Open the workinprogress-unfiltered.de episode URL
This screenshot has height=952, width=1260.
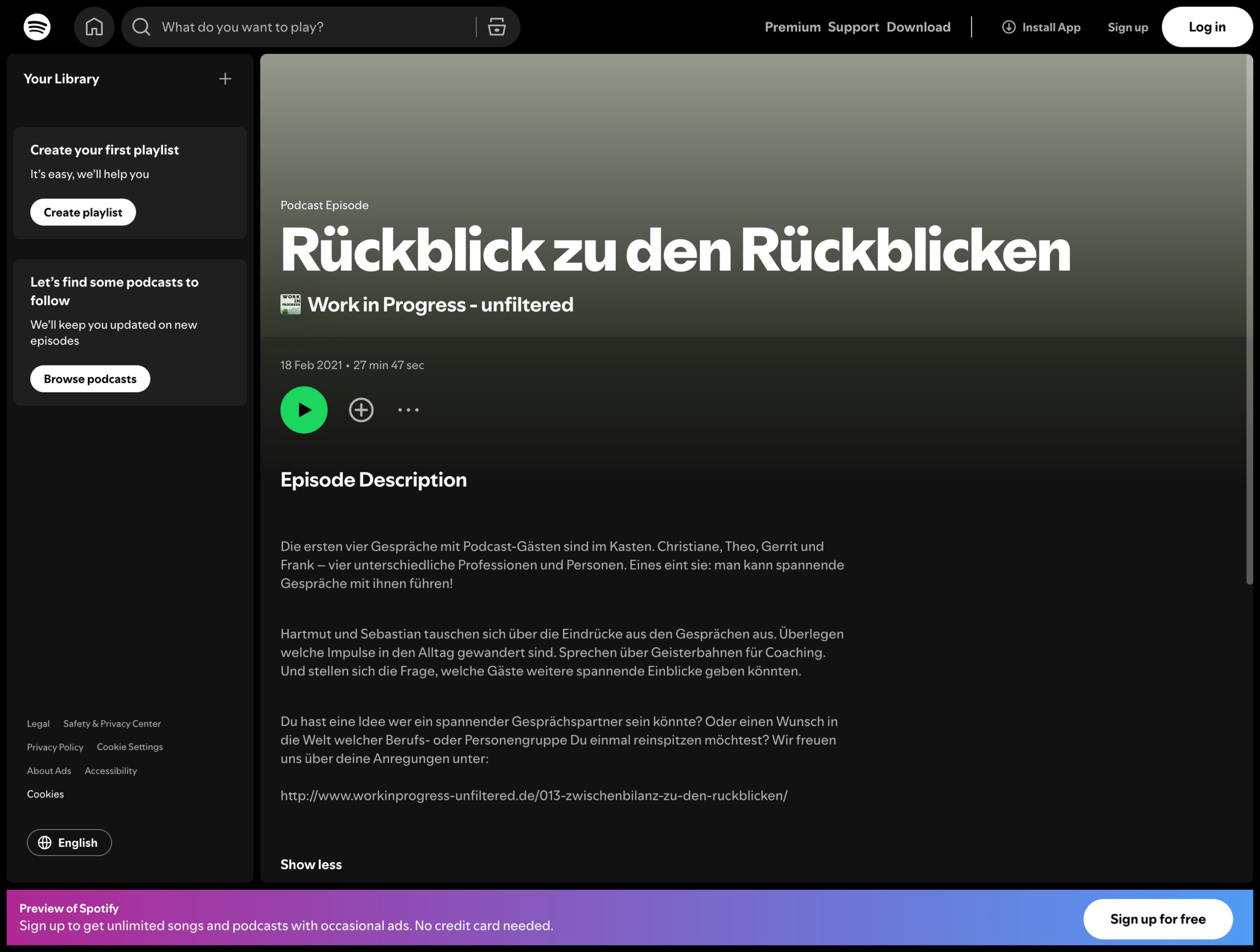[534, 796]
